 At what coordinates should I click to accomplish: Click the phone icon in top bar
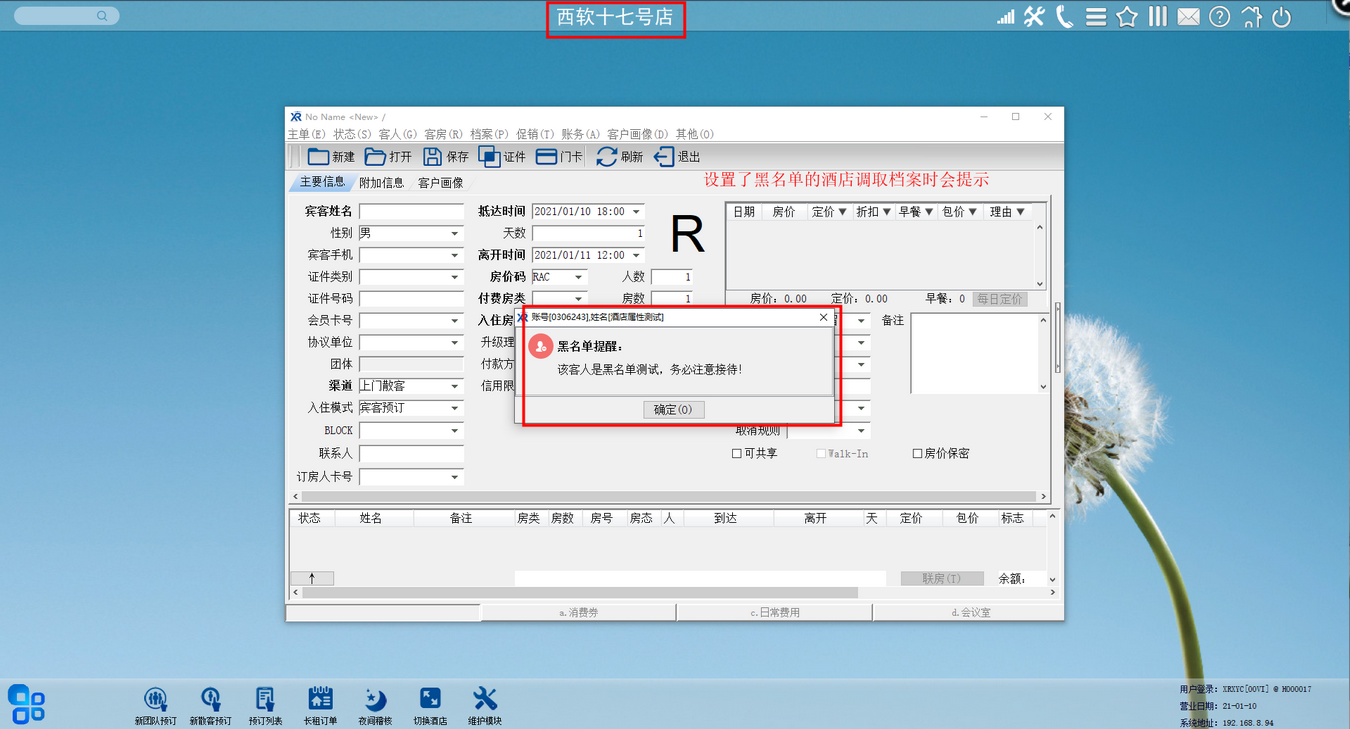click(1065, 17)
